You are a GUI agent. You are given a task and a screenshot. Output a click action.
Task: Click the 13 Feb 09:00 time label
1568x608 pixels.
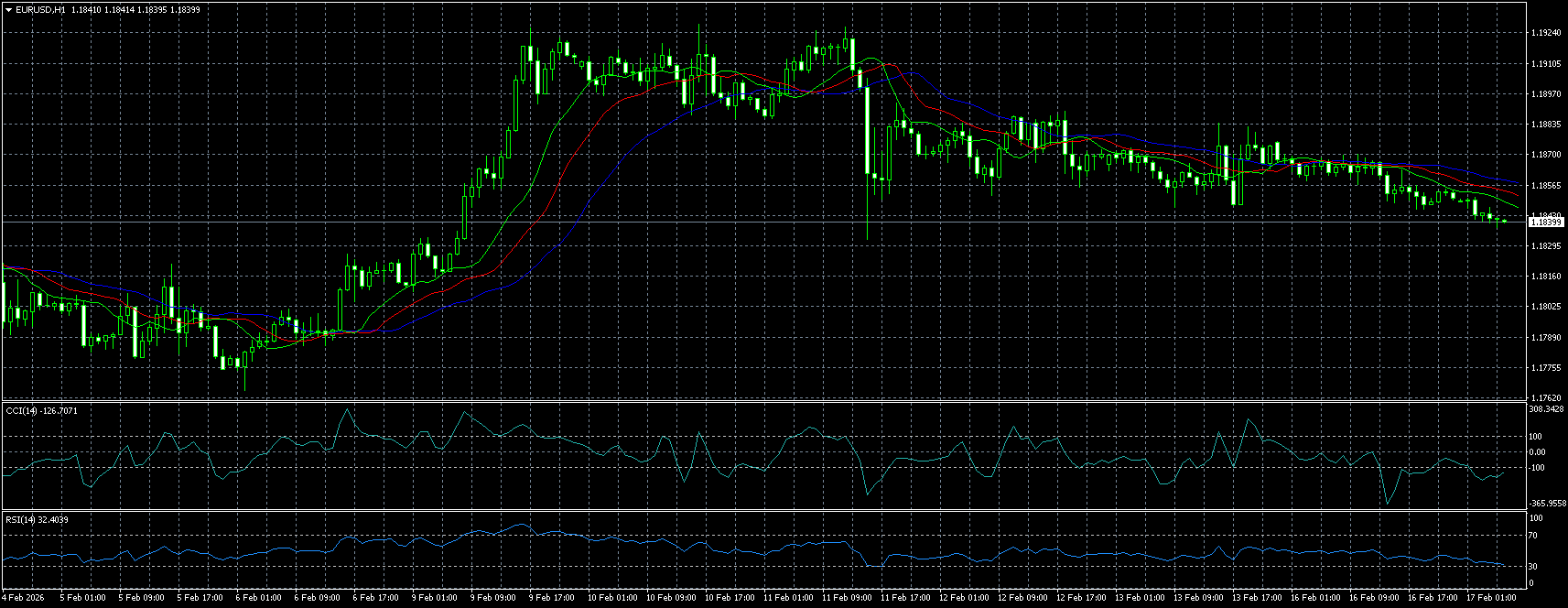1198,598
